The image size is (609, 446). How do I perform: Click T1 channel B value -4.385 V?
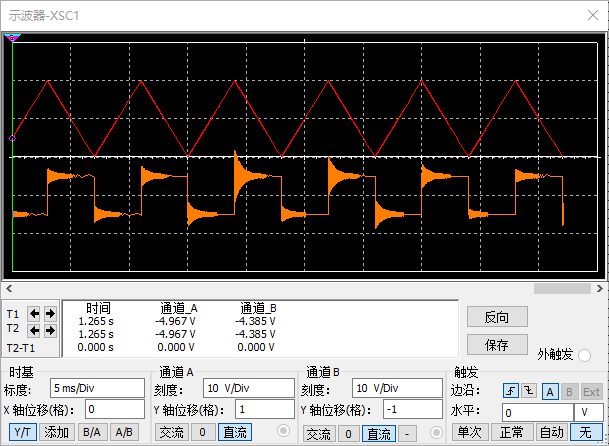[255, 321]
